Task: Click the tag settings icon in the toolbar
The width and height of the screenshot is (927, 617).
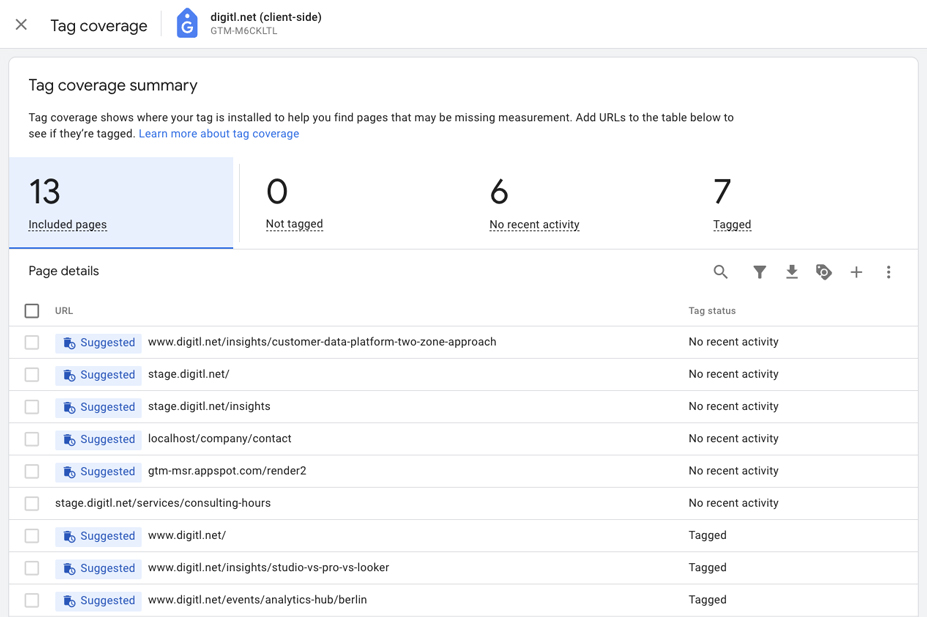Action: click(824, 272)
